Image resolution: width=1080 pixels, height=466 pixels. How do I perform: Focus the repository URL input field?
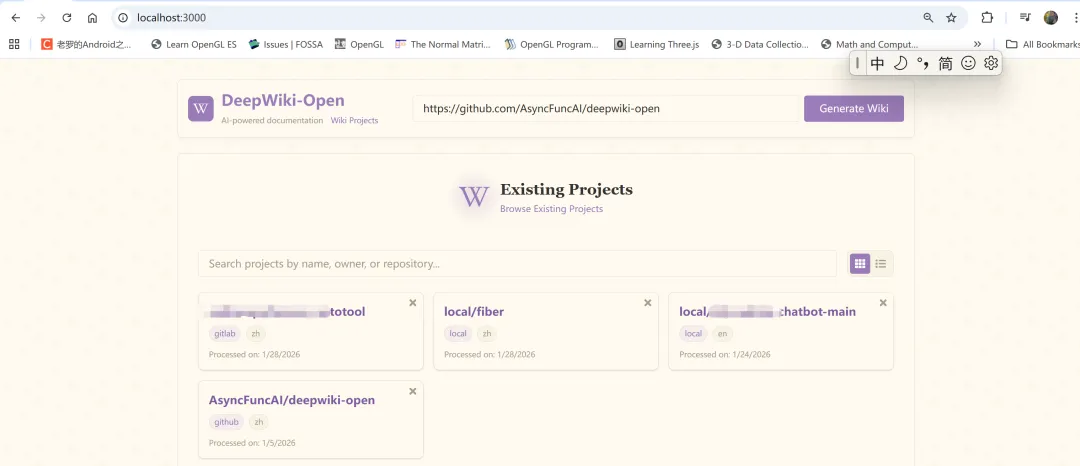pyautogui.click(x=605, y=109)
